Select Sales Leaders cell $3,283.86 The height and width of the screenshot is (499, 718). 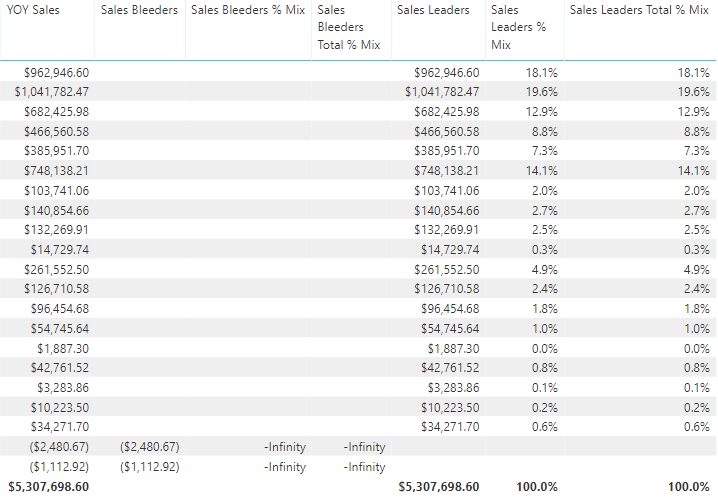point(453,388)
